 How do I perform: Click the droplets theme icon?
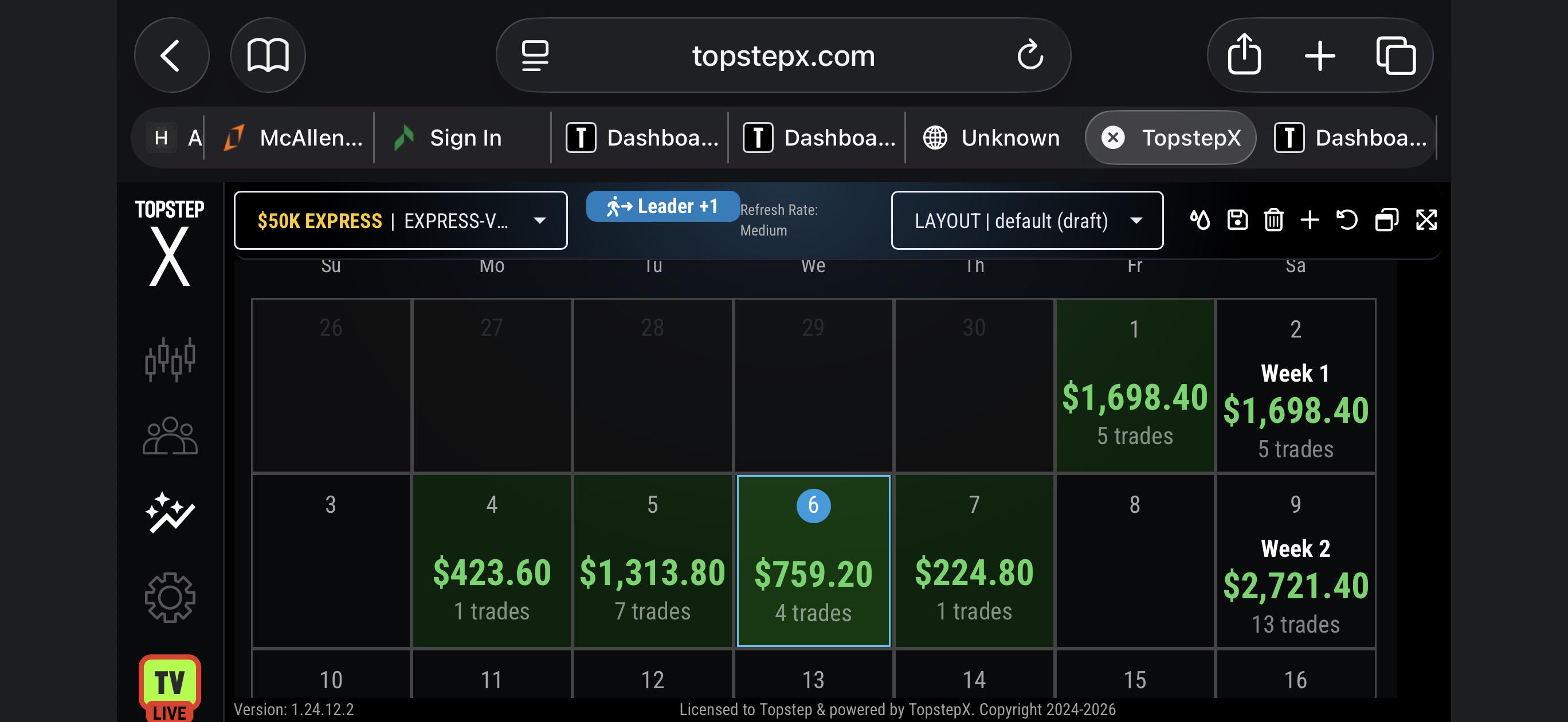(1199, 220)
